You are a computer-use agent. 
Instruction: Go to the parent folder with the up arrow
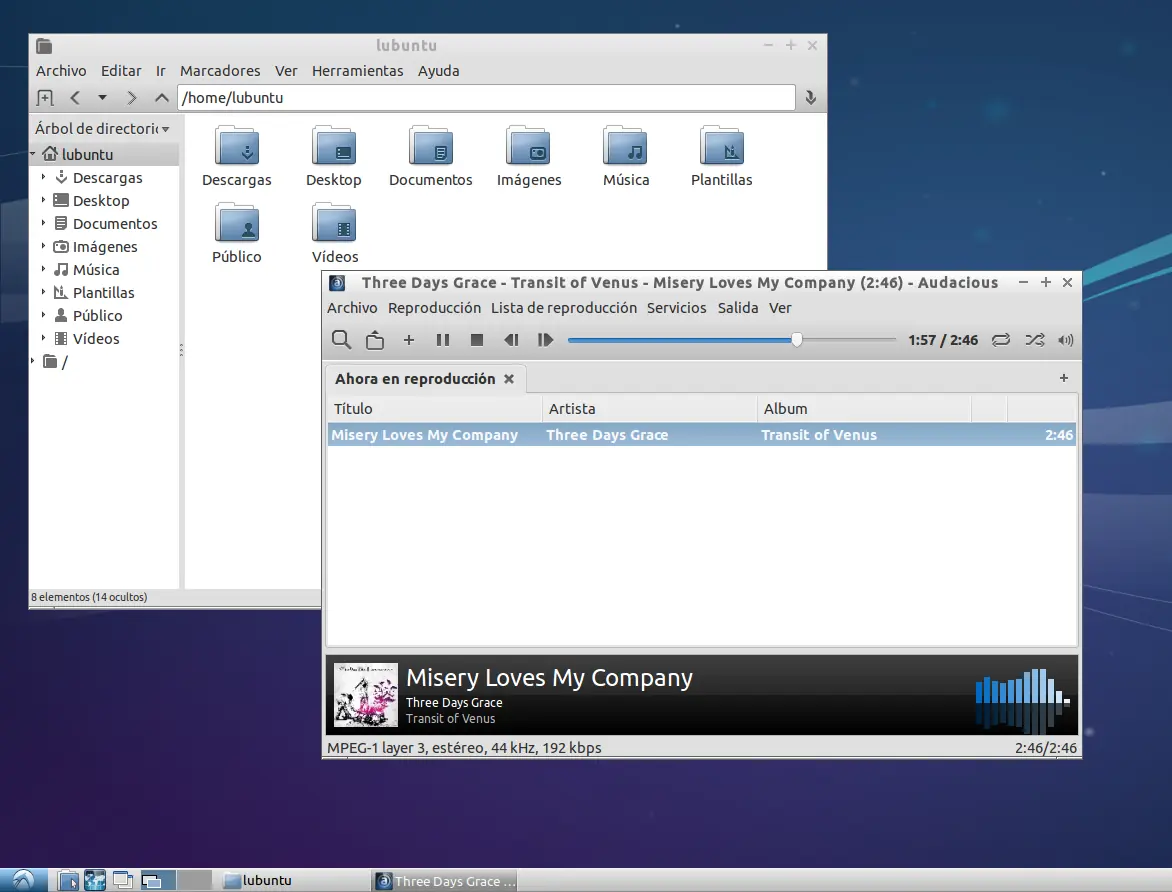point(161,98)
